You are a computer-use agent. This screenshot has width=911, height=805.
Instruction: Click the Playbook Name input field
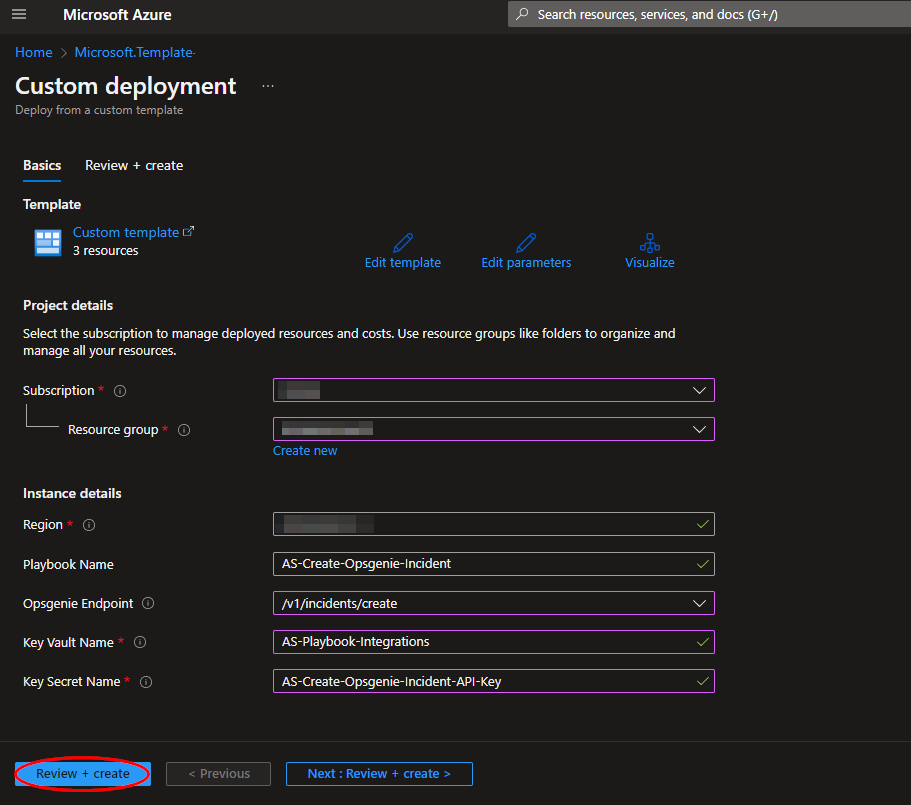494,564
